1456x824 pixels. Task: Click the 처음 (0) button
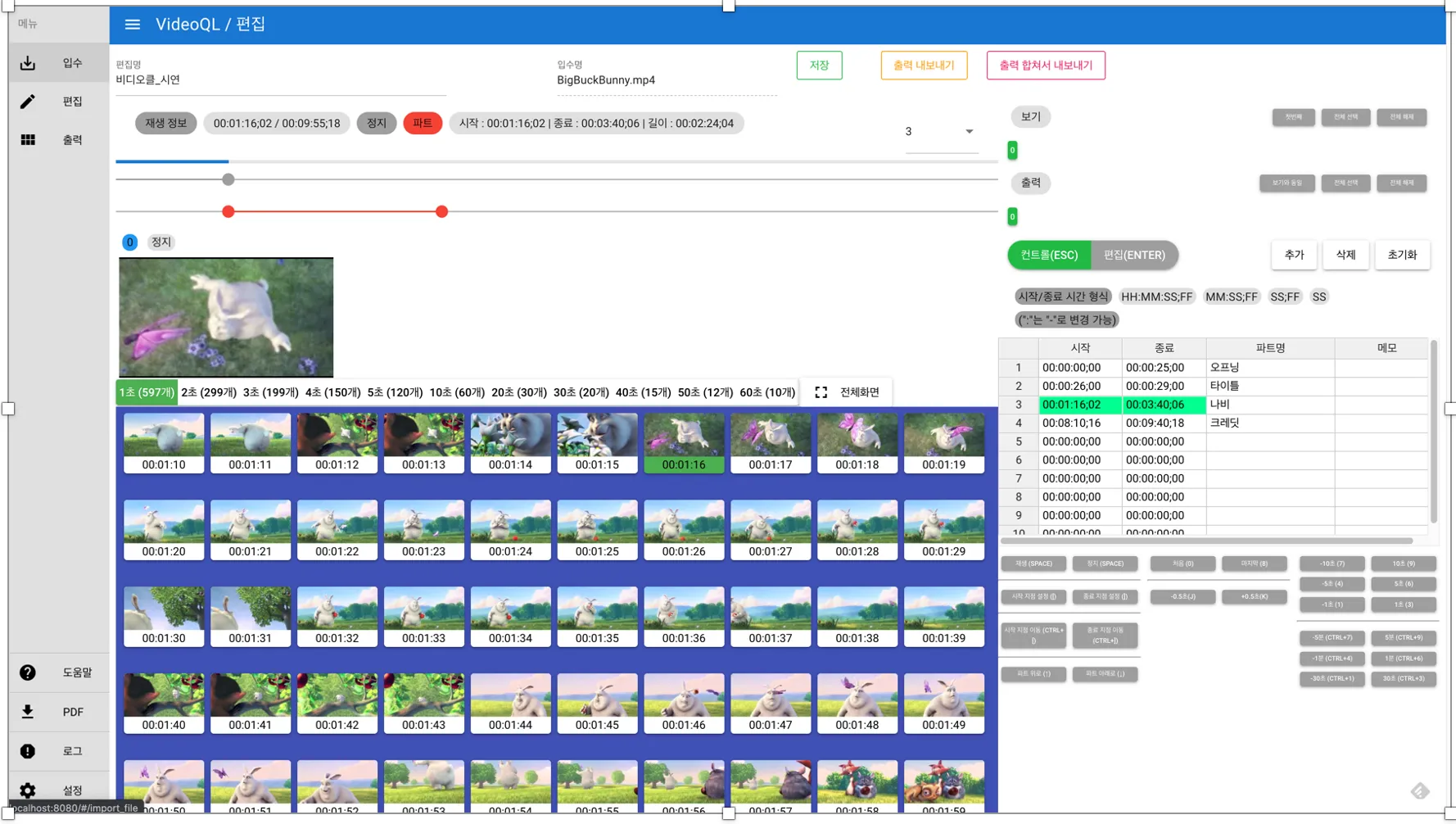click(x=1182, y=564)
